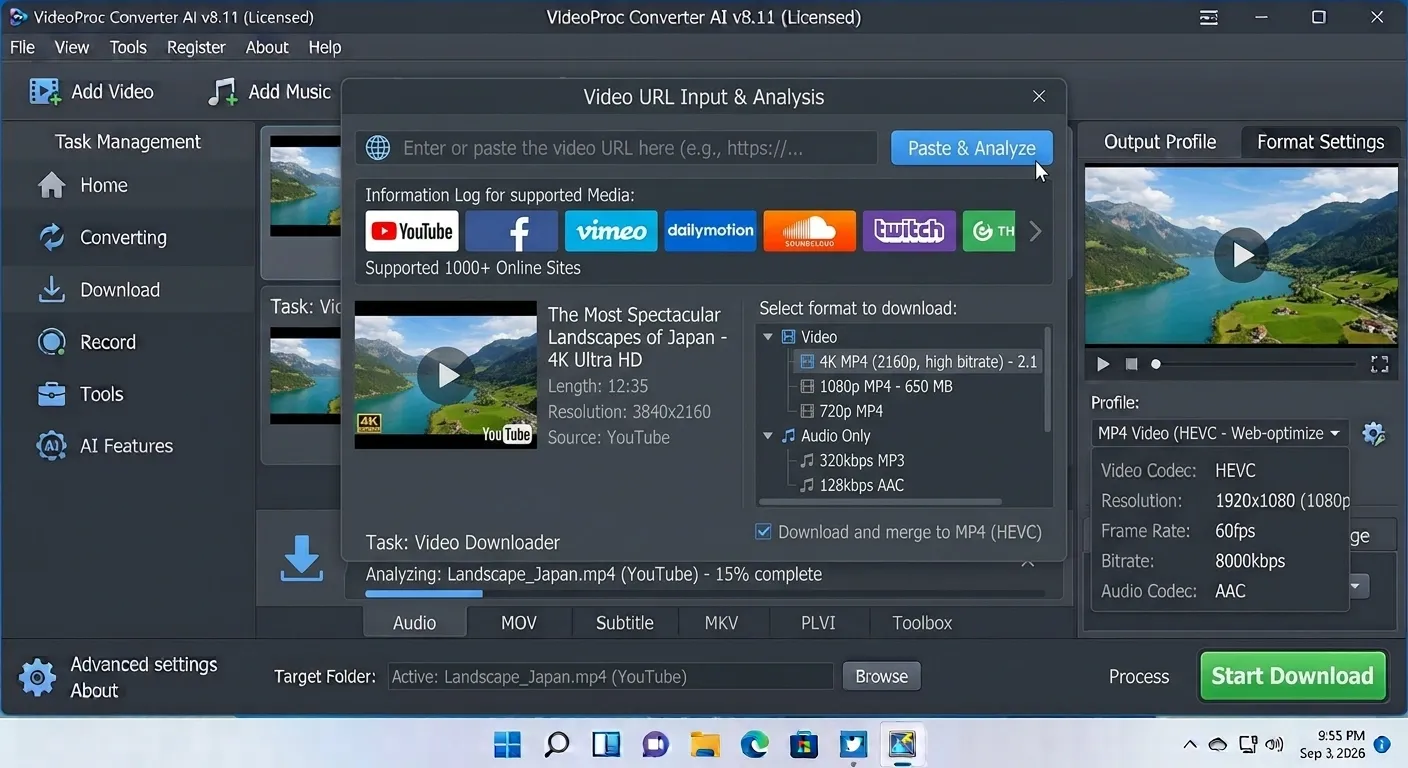Select the Dailymotion site logo
The height and width of the screenshot is (768, 1408).
click(710, 231)
